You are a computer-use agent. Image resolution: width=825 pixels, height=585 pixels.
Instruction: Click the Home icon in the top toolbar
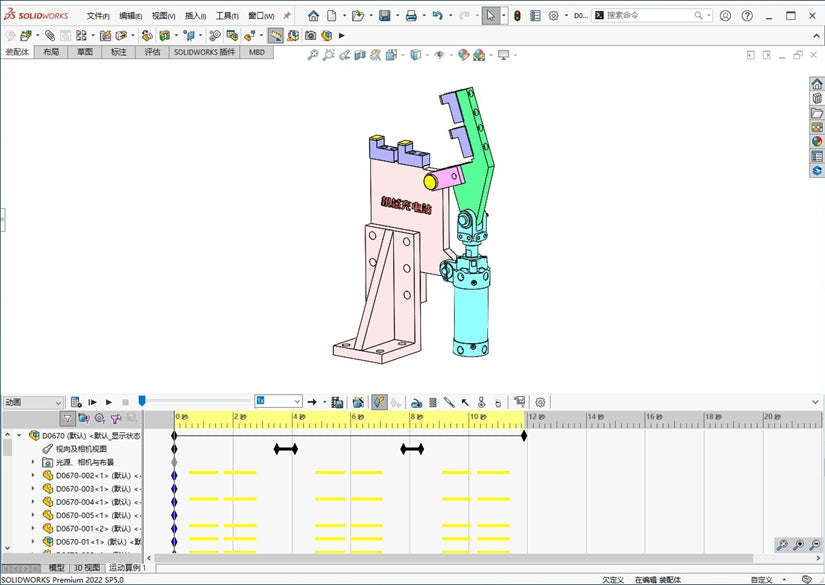(x=314, y=16)
